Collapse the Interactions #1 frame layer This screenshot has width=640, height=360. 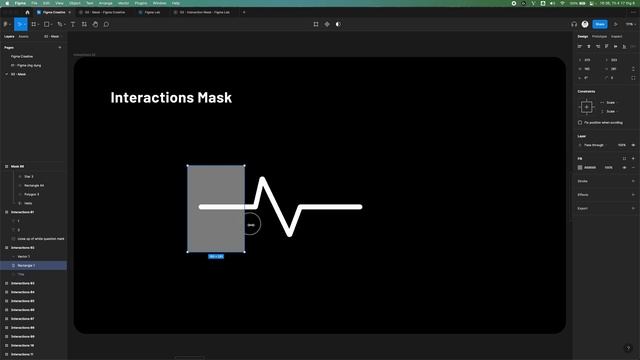coord(6,212)
